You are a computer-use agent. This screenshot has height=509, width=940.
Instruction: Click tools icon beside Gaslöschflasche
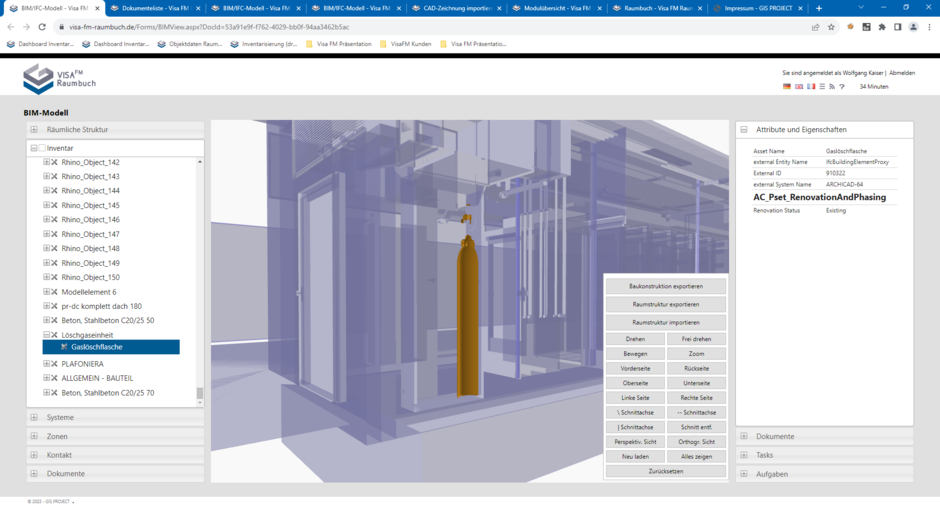(x=64, y=347)
